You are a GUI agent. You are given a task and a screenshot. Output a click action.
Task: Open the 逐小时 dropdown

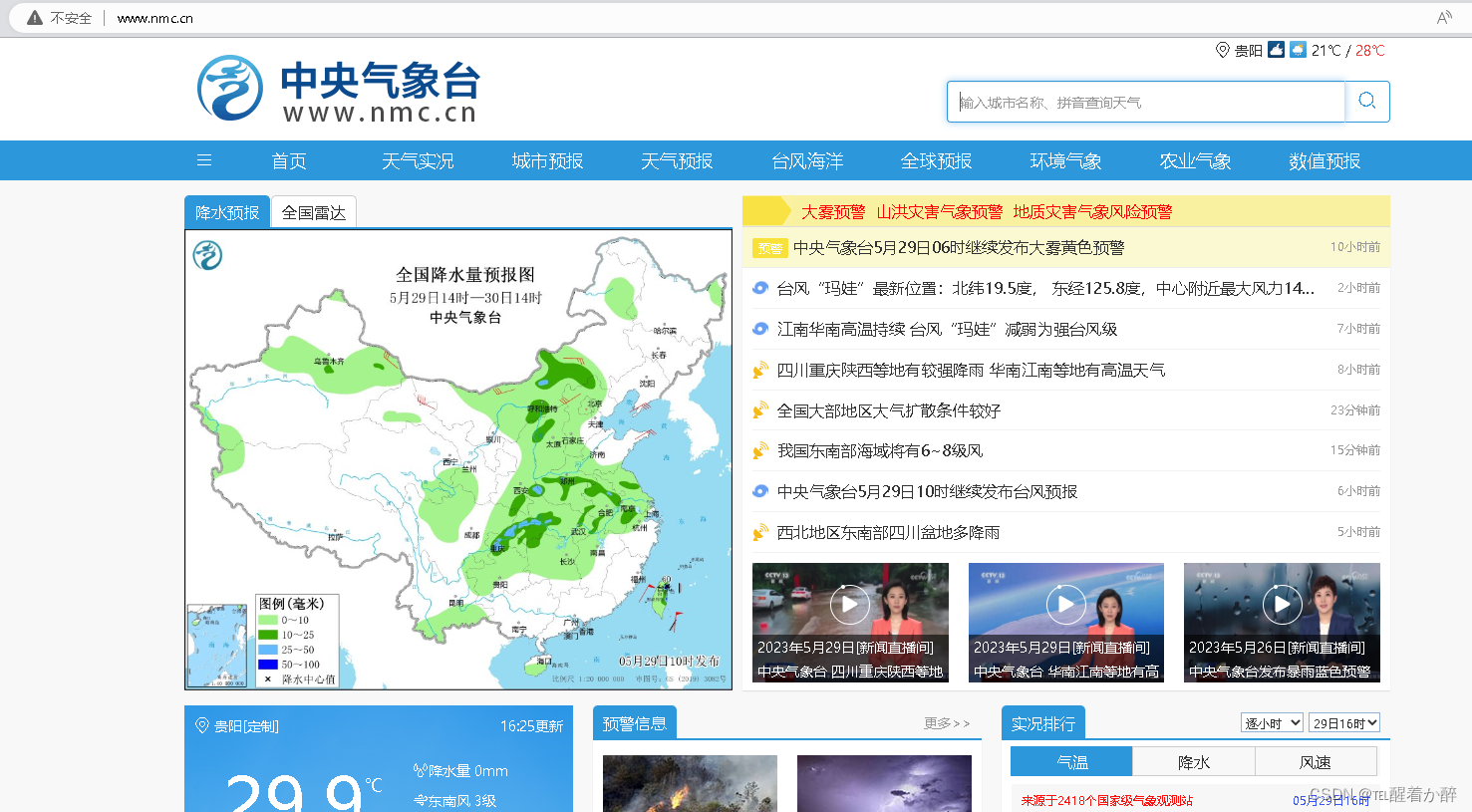[1272, 723]
